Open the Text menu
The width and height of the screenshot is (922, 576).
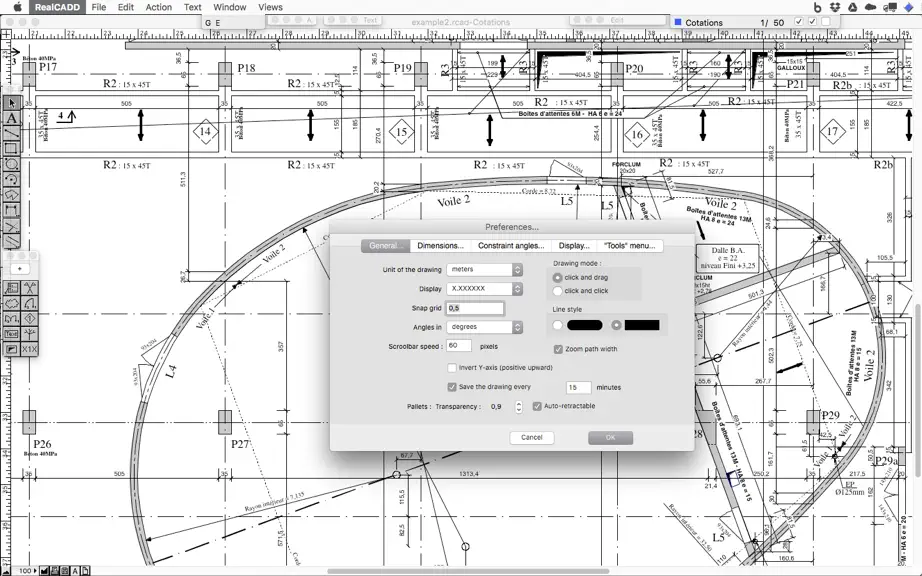pos(192,7)
